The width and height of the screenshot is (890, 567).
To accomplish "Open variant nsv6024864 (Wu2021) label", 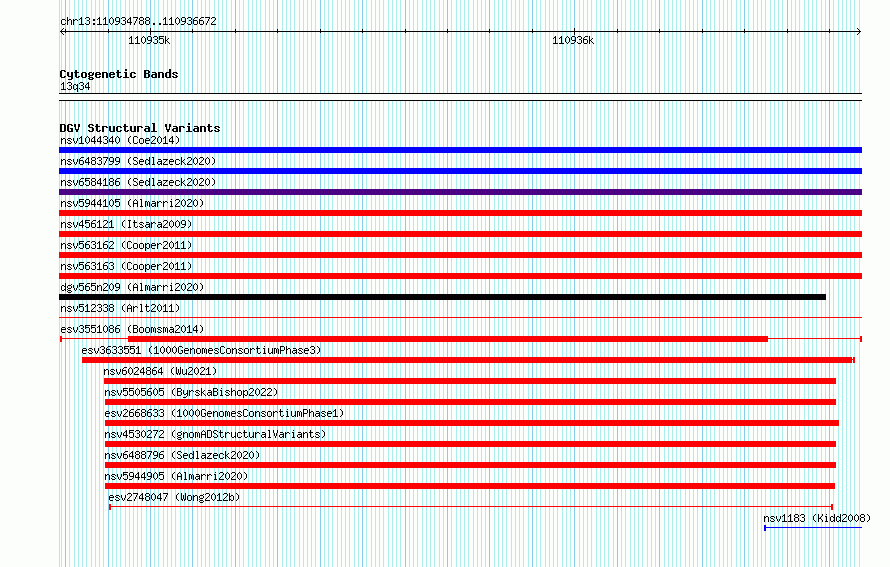I will tap(160, 371).
